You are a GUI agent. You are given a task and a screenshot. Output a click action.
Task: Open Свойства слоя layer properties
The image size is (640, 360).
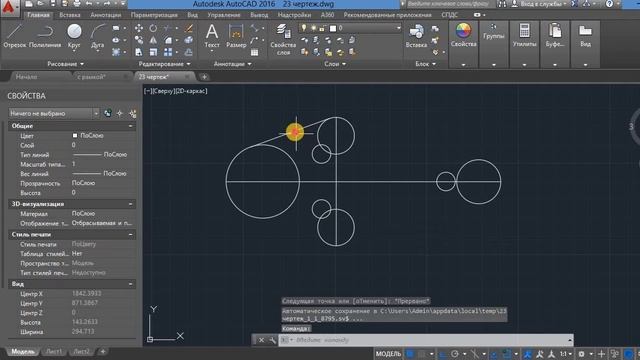[x=283, y=39]
